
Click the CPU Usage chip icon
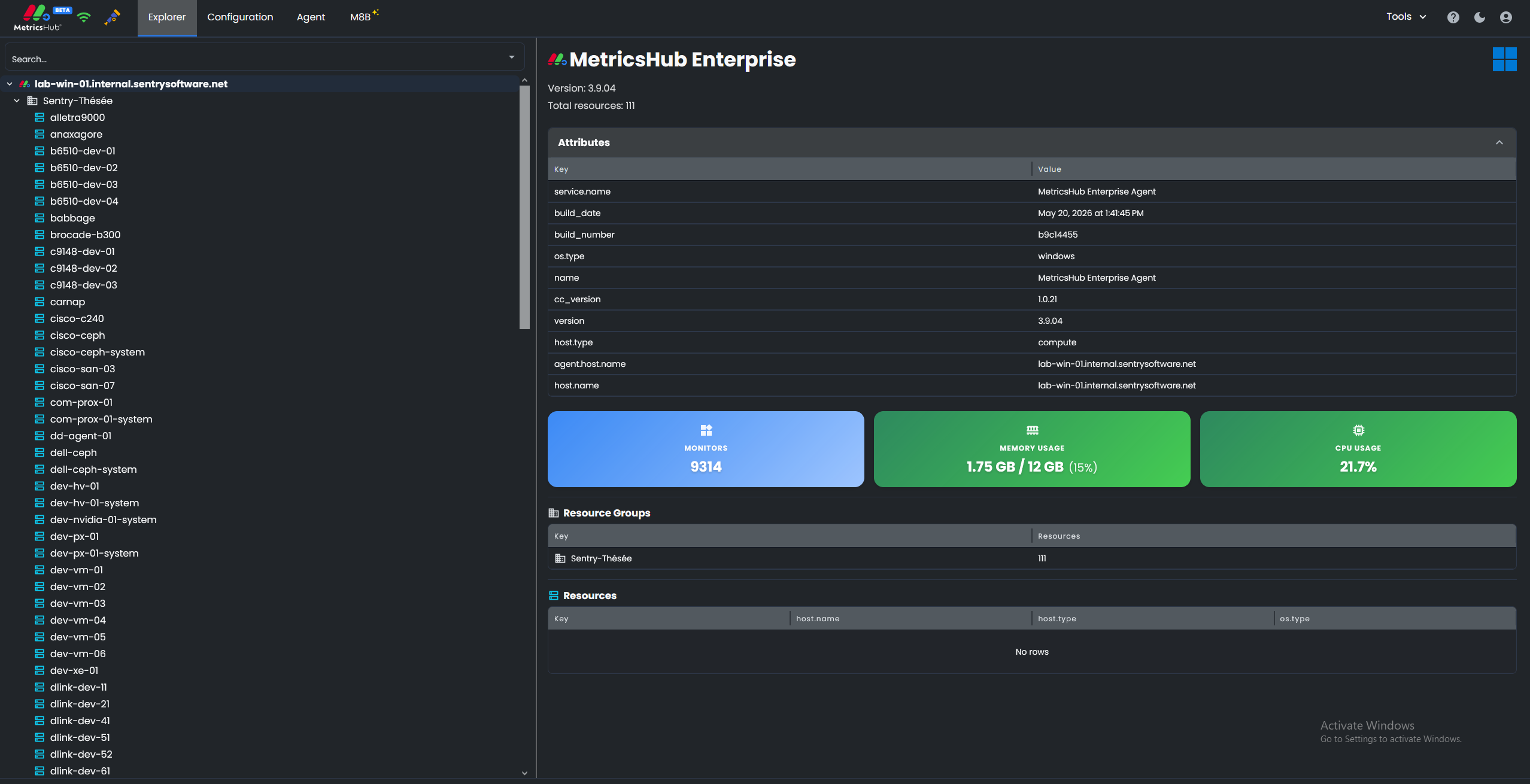pyautogui.click(x=1358, y=430)
